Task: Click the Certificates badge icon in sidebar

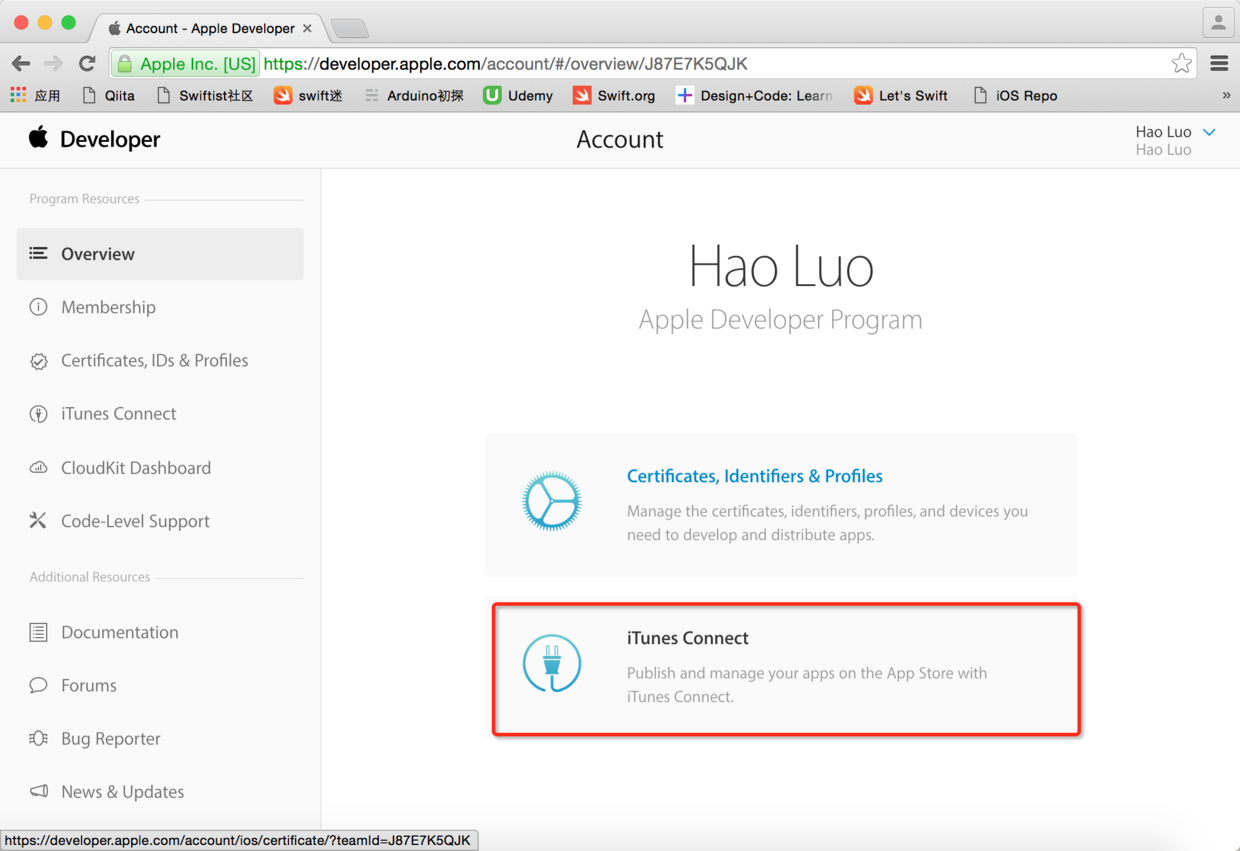Action: coord(38,361)
